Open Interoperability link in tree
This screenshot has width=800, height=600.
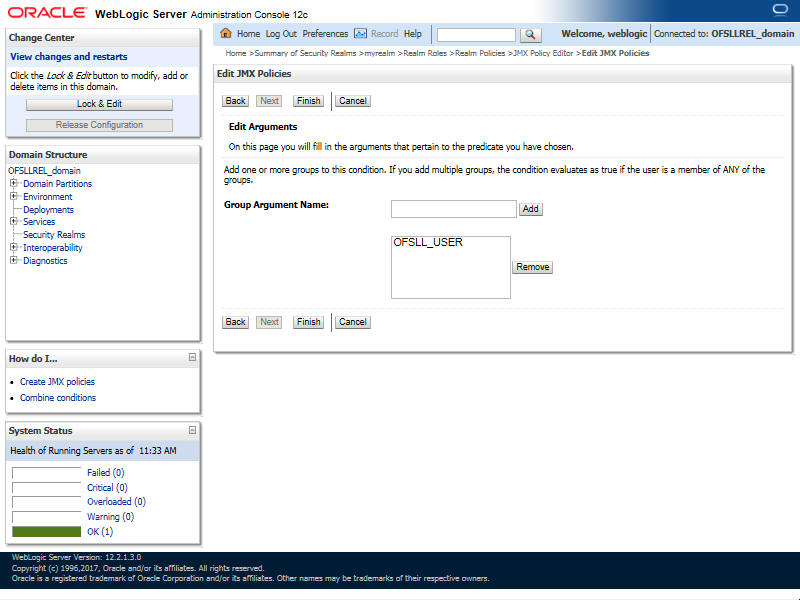point(53,247)
